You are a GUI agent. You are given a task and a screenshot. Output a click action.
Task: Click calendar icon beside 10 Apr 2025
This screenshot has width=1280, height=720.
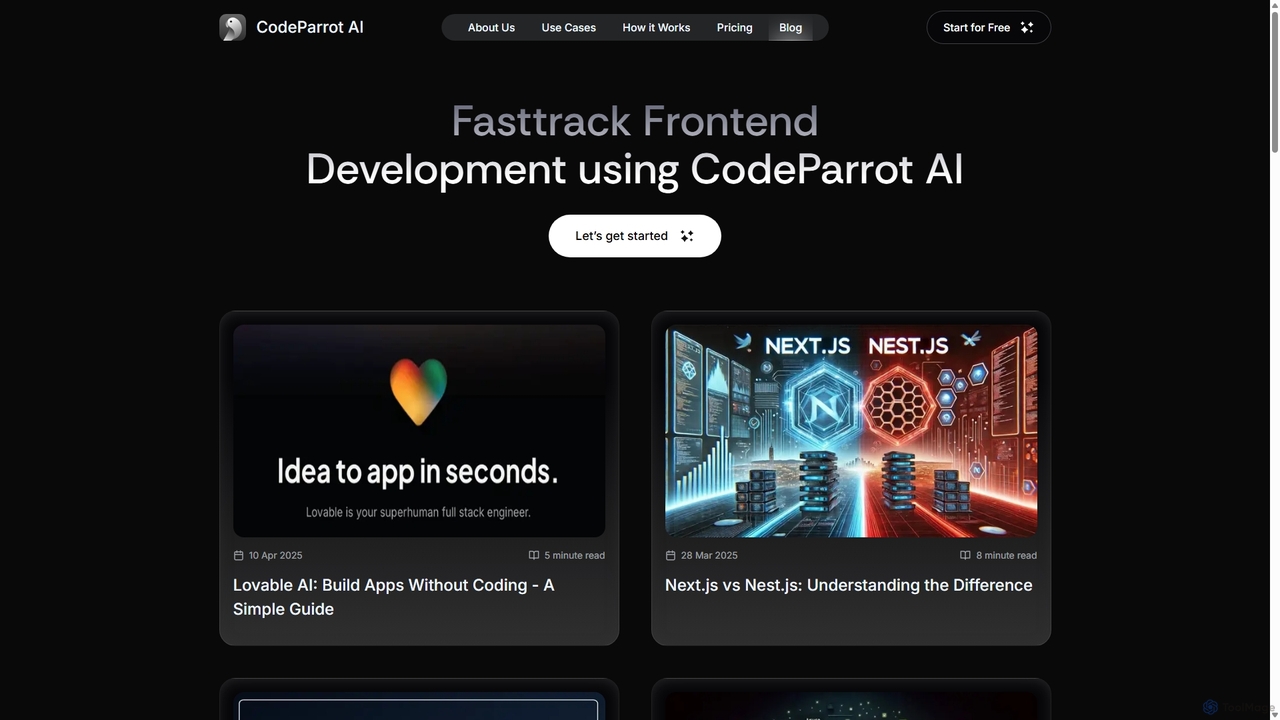[239, 555]
